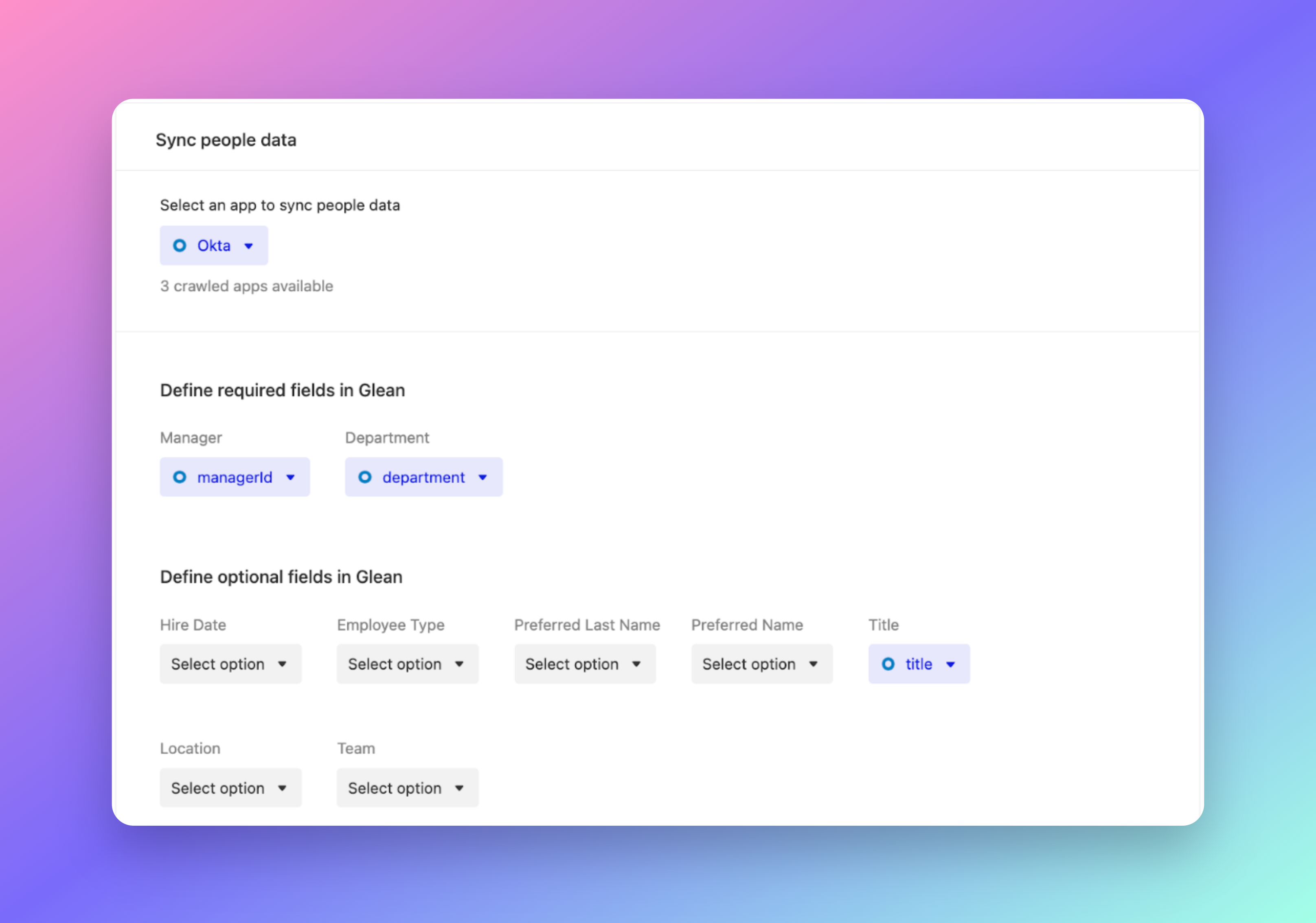The image size is (1316, 923).
Task: Open the Hire Date Select option dropdown
Action: pos(230,664)
